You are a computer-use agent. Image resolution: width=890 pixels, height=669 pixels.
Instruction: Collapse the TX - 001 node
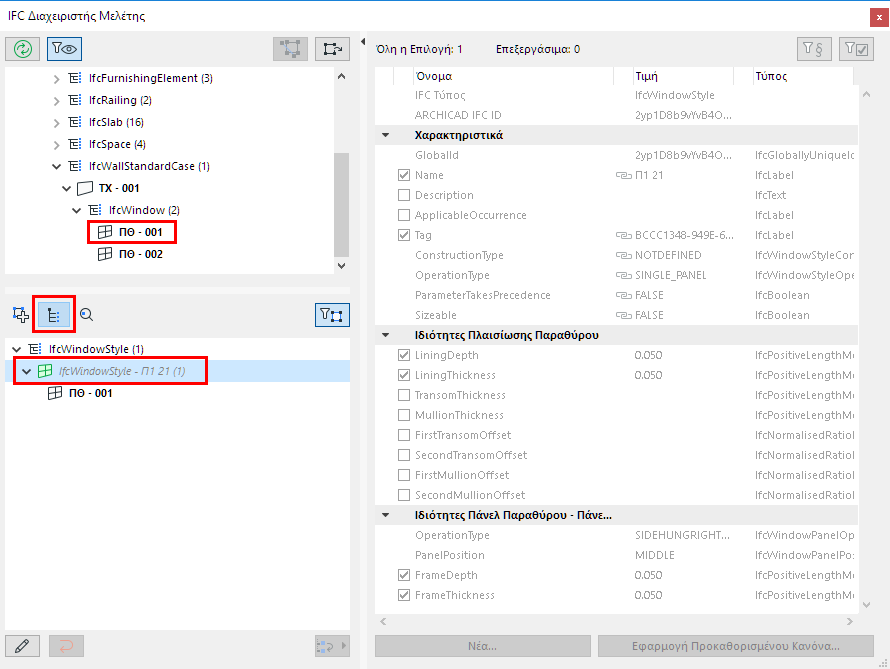66,188
